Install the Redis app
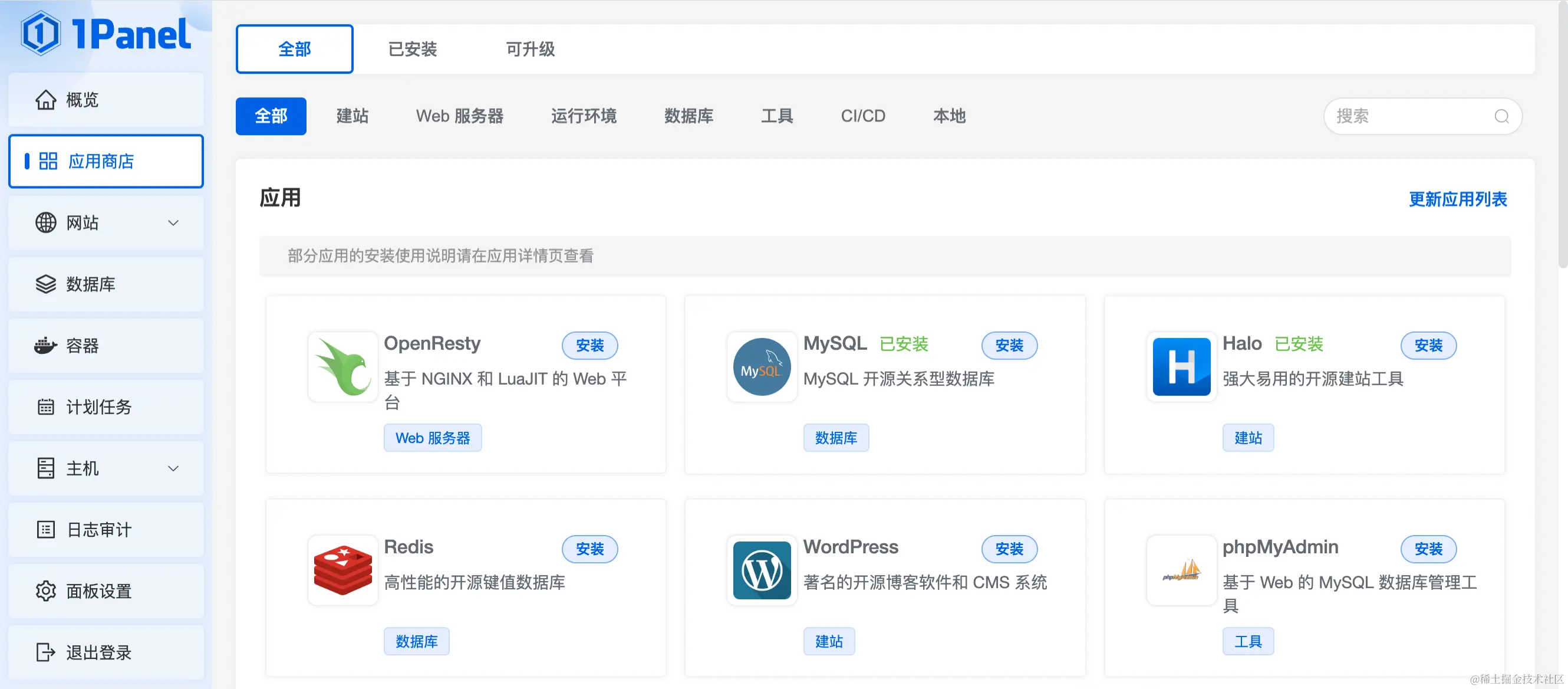Image resolution: width=1568 pixels, height=689 pixels. [x=589, y=549]
